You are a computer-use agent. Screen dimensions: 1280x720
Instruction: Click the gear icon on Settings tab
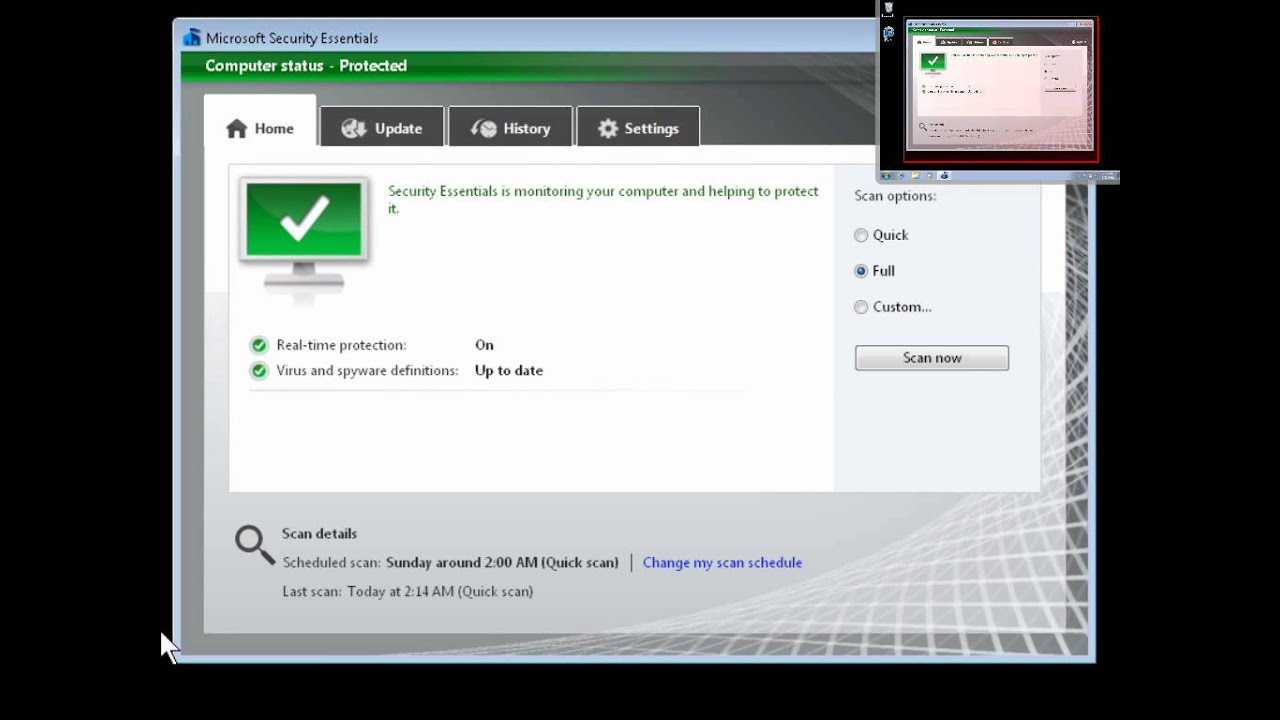point(608,129)
